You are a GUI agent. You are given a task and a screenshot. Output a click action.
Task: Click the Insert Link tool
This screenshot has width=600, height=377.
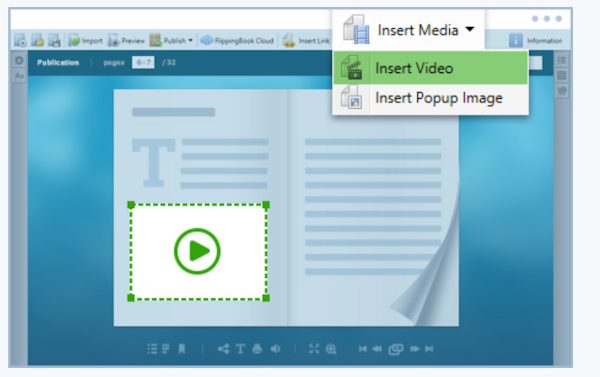pos(306,40)
